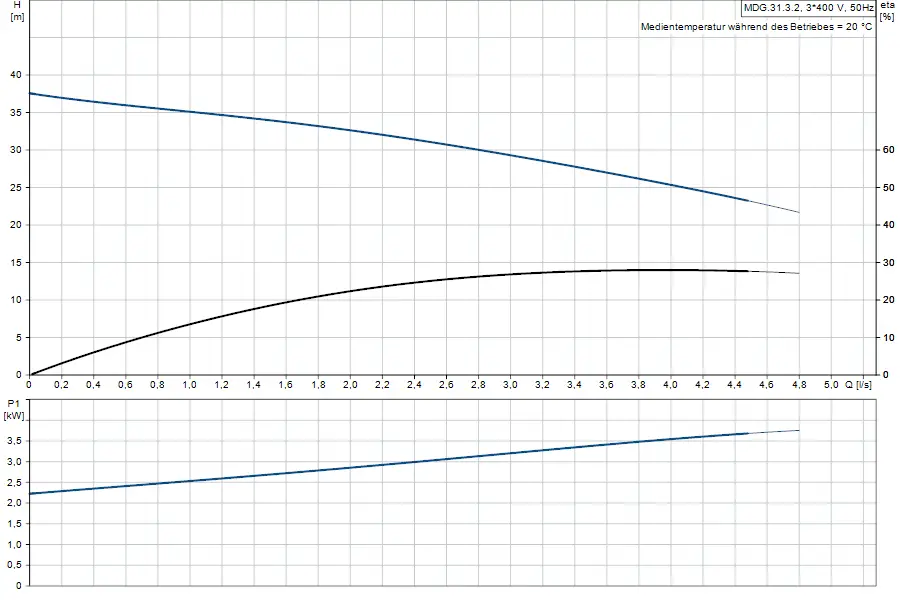This screenshot has width=900, height=600.
Task: Click the 0,5 value on the P1 axis
Action: 15,565
